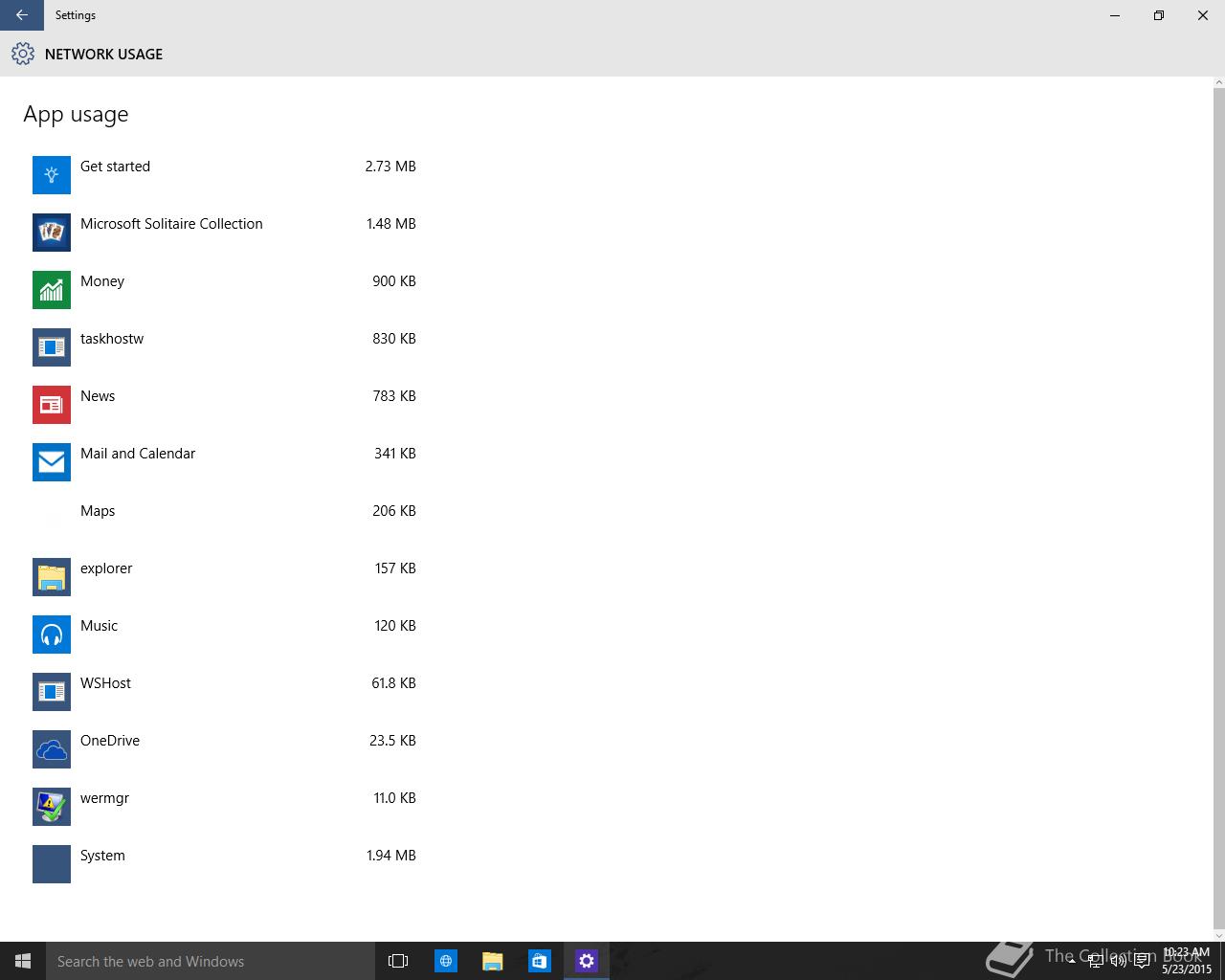Select the red News icon

coord(52,405)
